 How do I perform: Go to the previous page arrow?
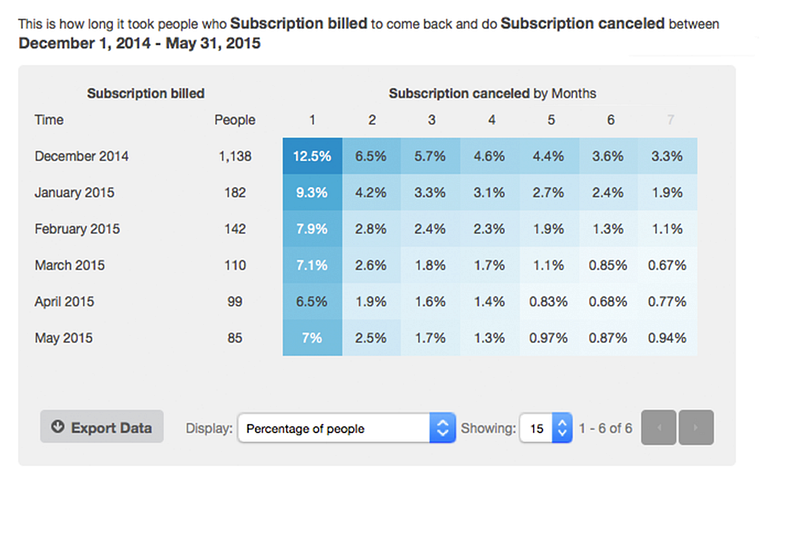pos(659,428)
